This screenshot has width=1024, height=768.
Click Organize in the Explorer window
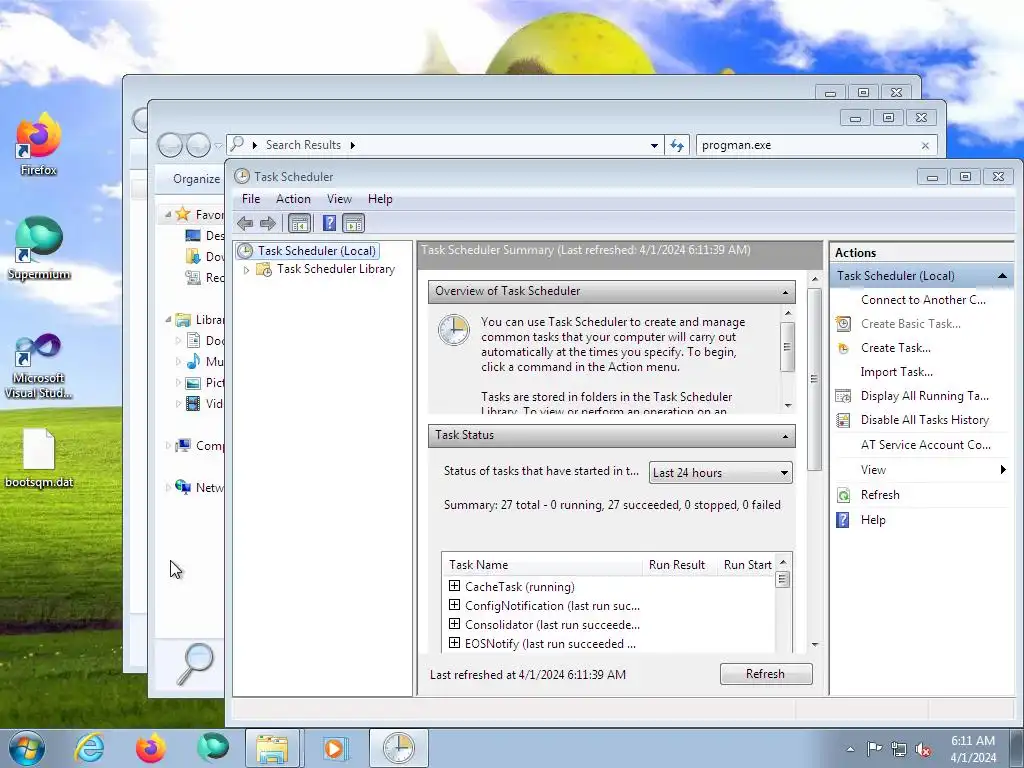[x=196, y=179]
